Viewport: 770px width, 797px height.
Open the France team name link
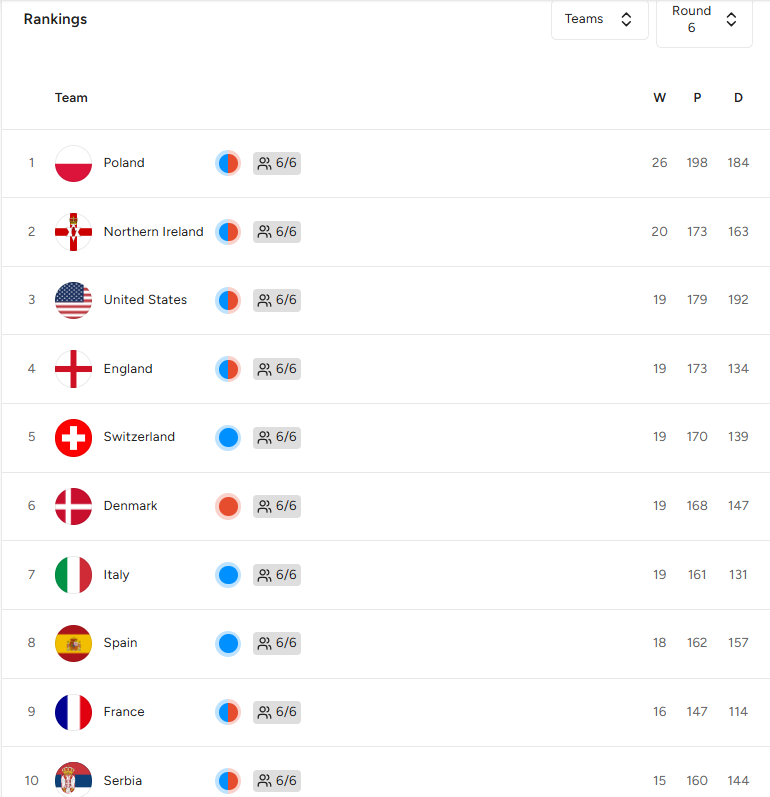click(124, 712)
